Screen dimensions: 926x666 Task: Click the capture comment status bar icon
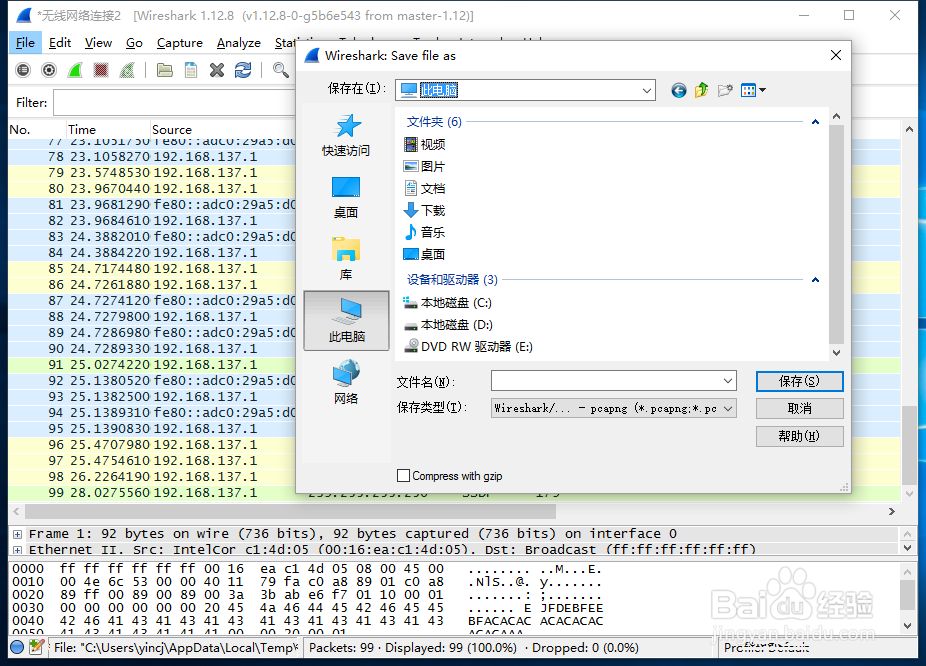[x=36, y=648]
